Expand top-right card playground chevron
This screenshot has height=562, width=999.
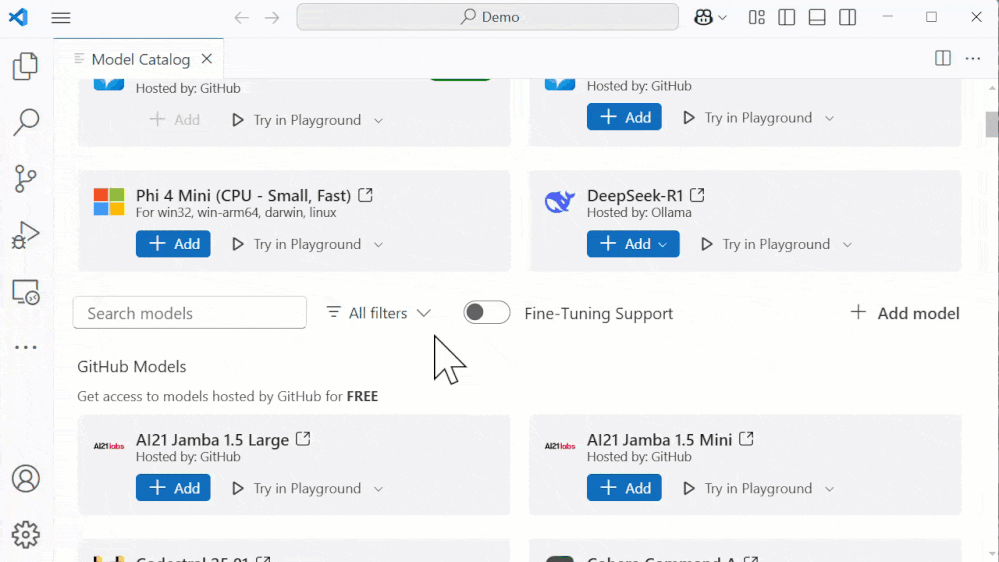point(830,119)
